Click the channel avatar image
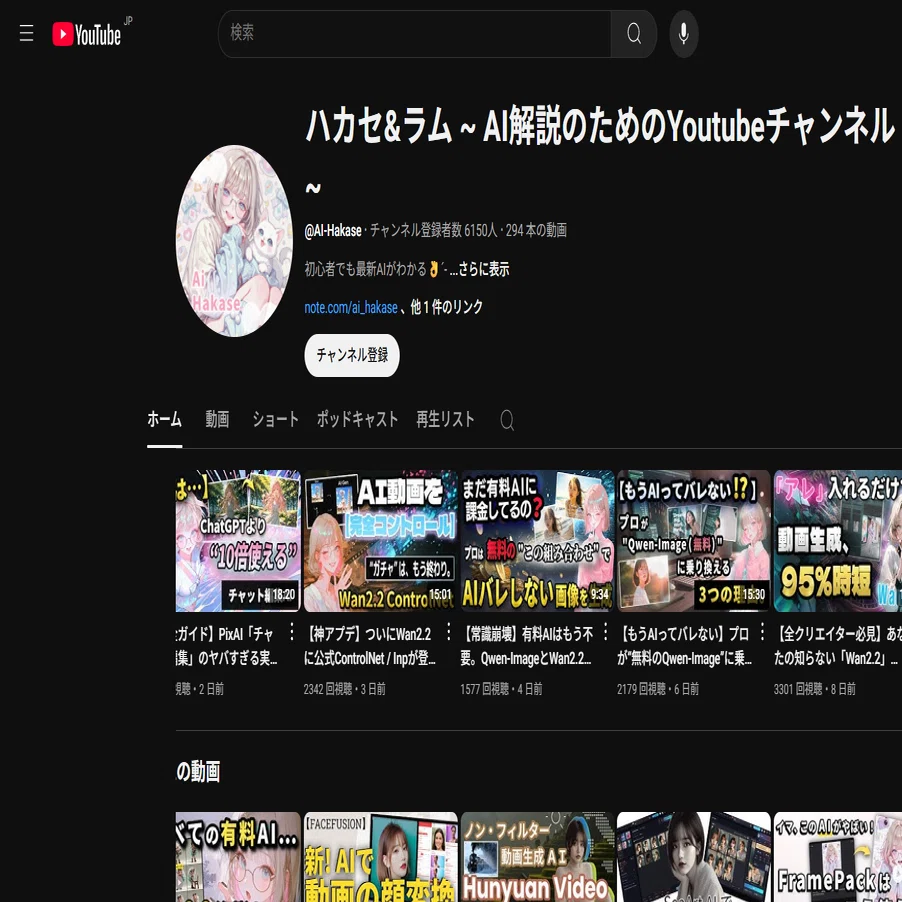902x902 pixels. 234,240
